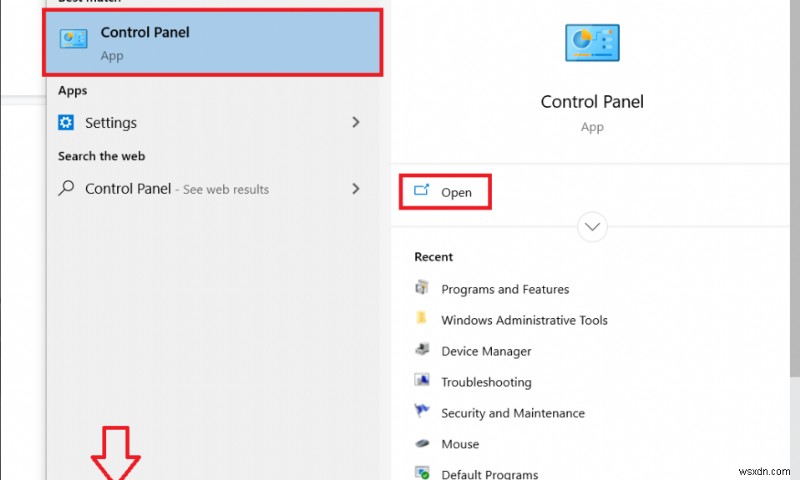Open Default Programs from Recent list

(x=489, y=474)
